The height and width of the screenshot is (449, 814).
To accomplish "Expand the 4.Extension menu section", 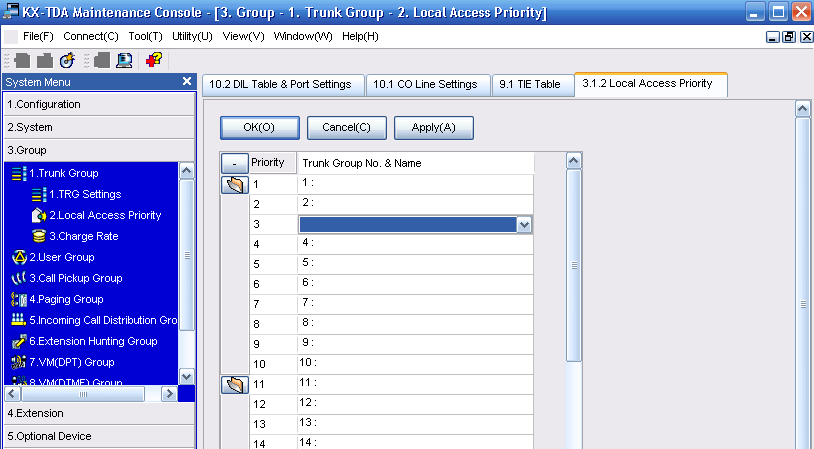I will [x=99, y=413].
